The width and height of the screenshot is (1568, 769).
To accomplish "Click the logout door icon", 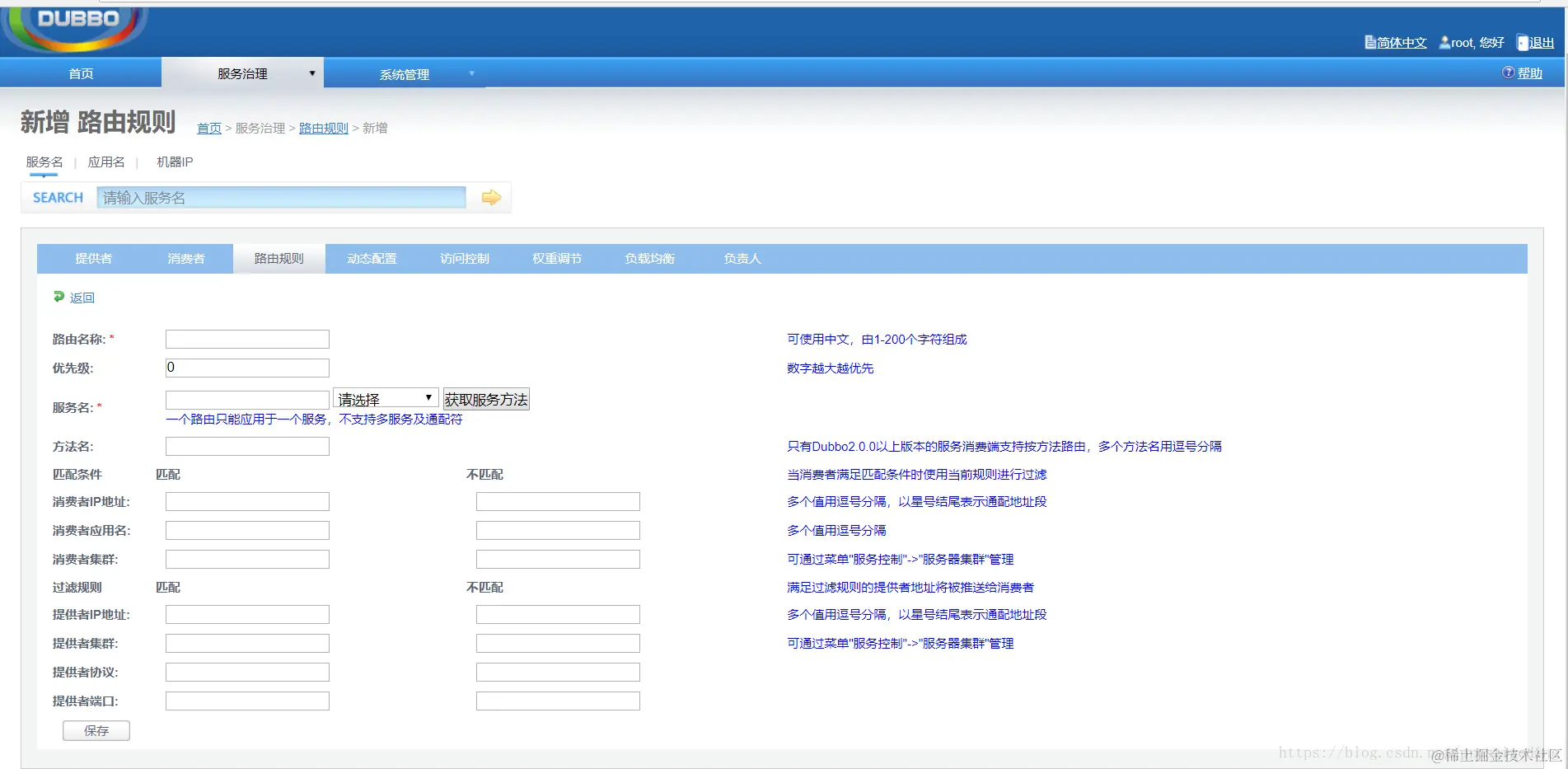I will (x=1523, y=43).
